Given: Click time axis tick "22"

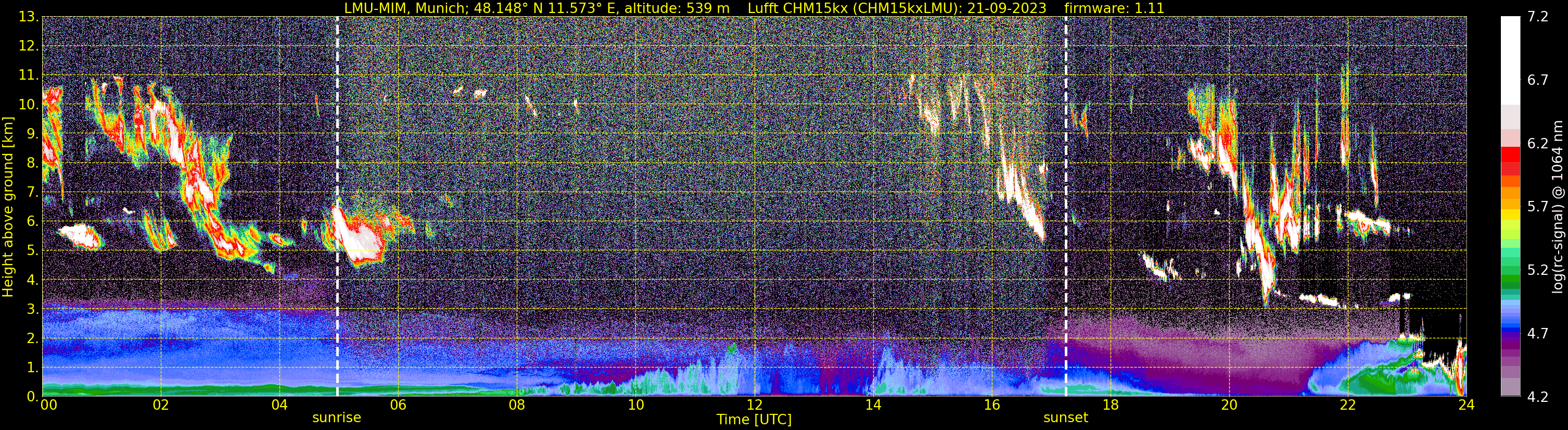Looking at the screenshot, I should tap(1348, 406).
